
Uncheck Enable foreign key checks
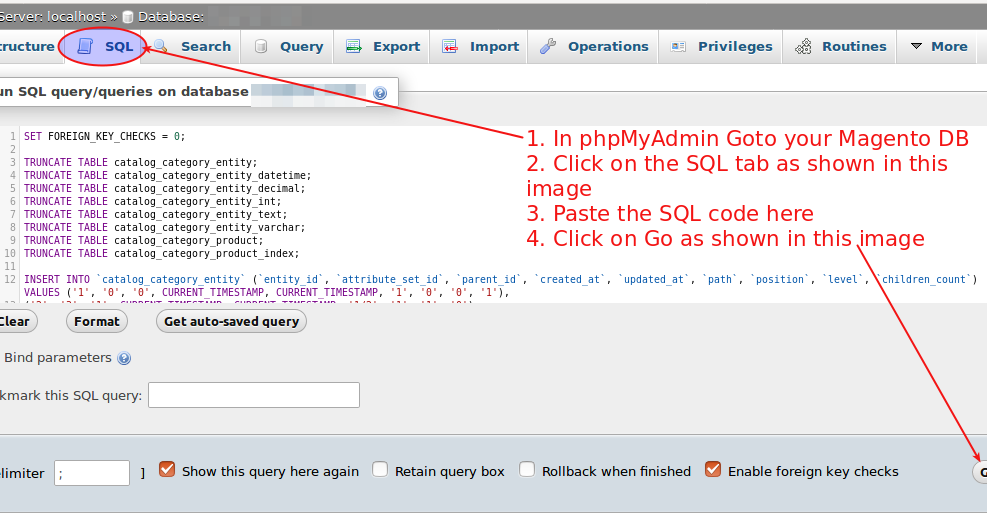pyautogui.click(x=713, y=470)
